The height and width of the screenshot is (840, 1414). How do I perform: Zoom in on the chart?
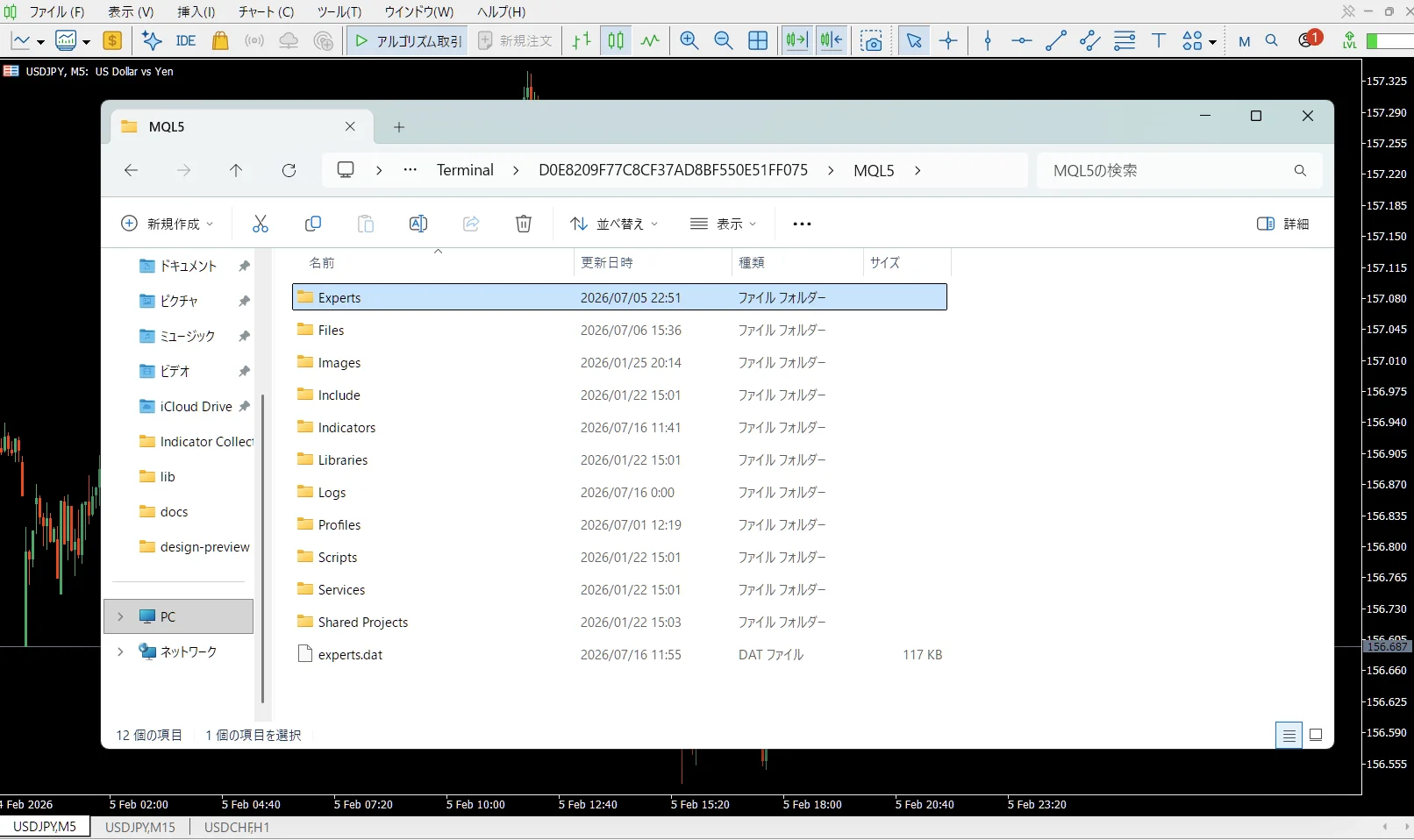pos(689,40)
